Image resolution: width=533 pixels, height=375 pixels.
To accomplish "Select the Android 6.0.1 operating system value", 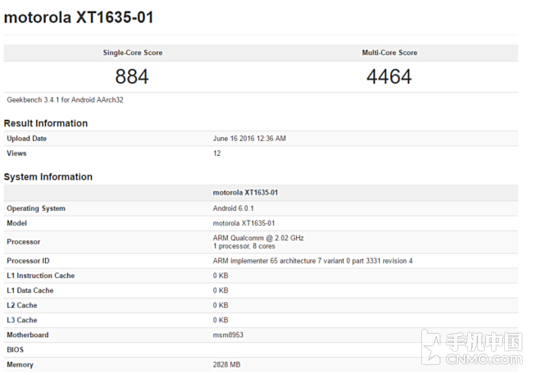I will click(233, 208).
